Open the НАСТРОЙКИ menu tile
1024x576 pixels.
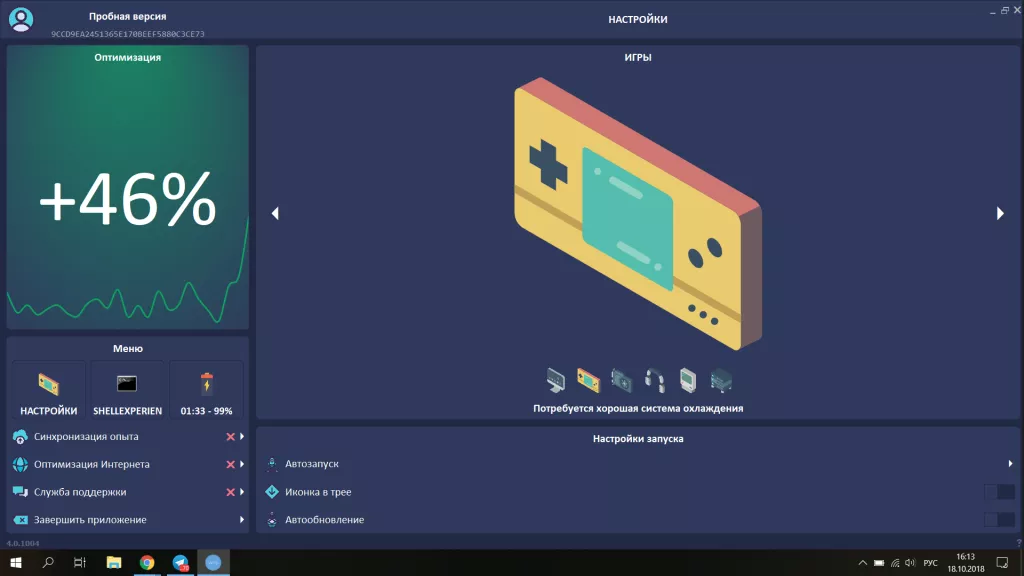point(48,390)
